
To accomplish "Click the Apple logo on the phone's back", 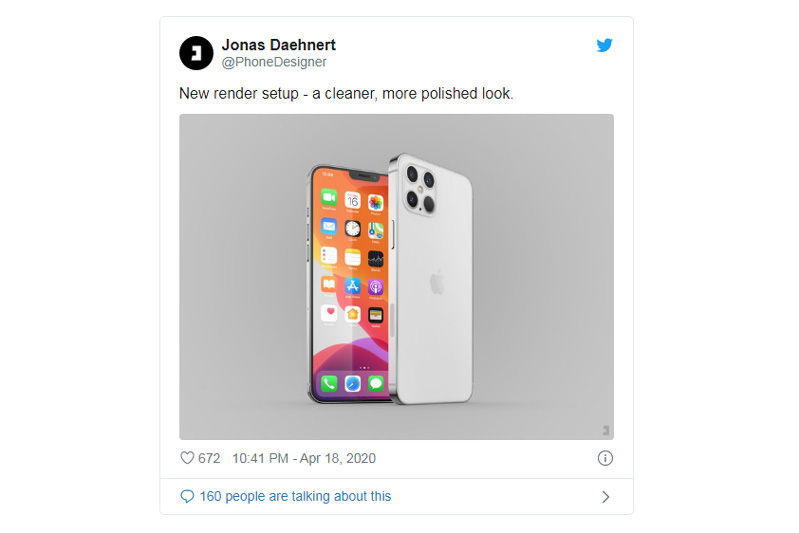I will [x=437, y=282].
